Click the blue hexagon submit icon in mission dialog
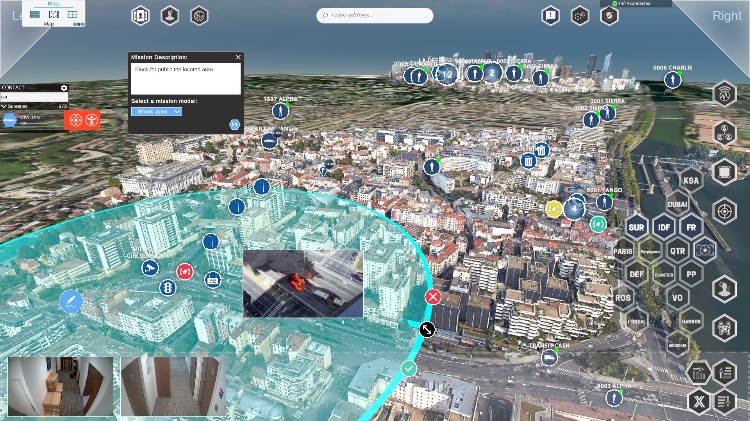The height and width of the screenshot is (421, 750). tap(234, 124)
